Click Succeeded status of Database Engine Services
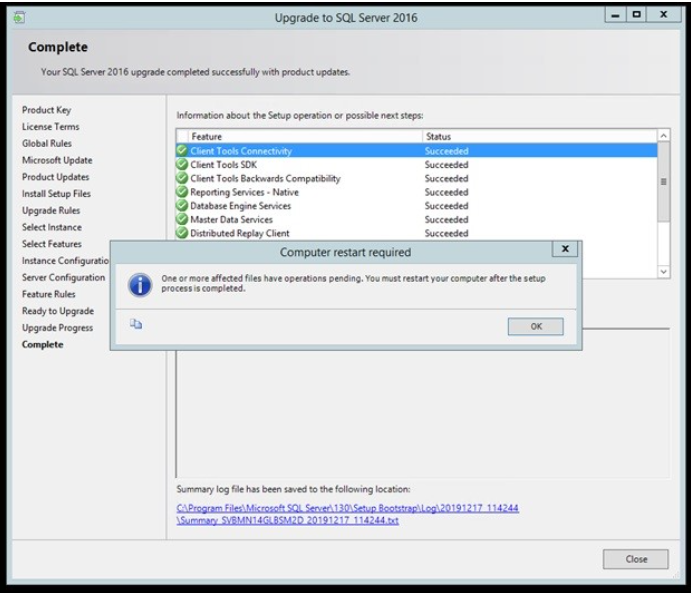Screen dimensions: 691x593 pos(446,206)
